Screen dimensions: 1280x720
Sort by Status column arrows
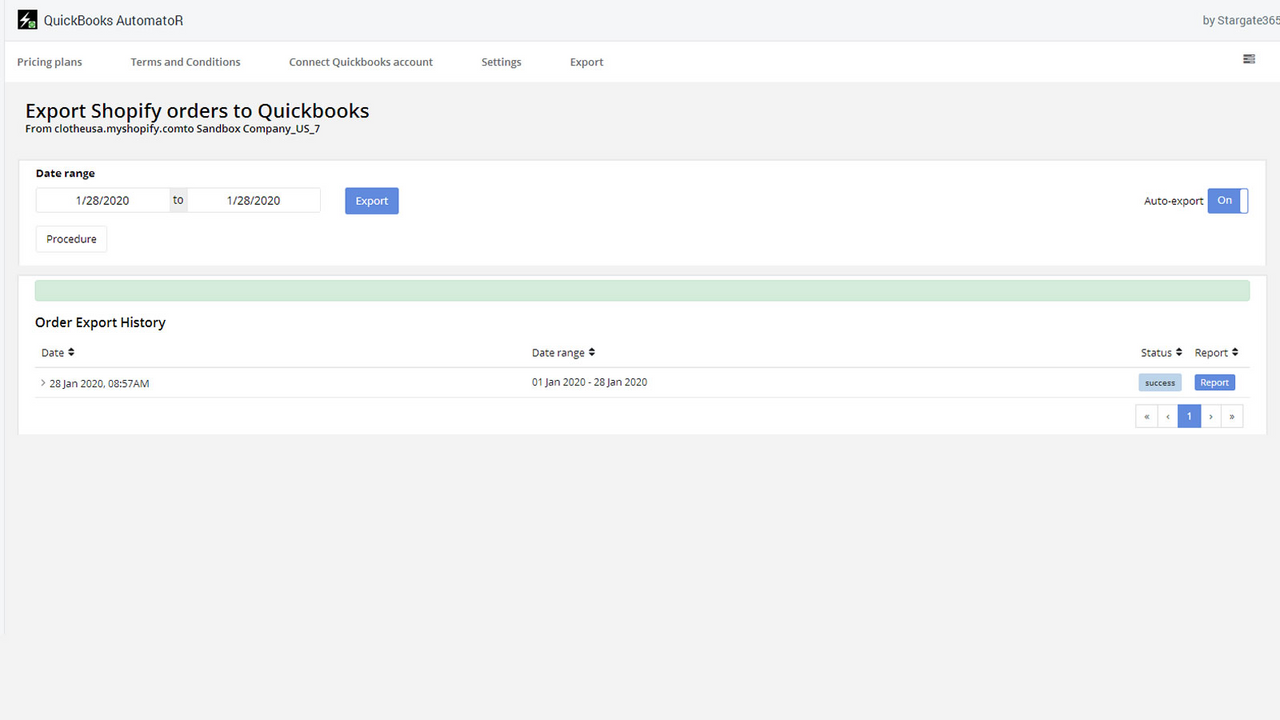click(x=1179, y=352)
